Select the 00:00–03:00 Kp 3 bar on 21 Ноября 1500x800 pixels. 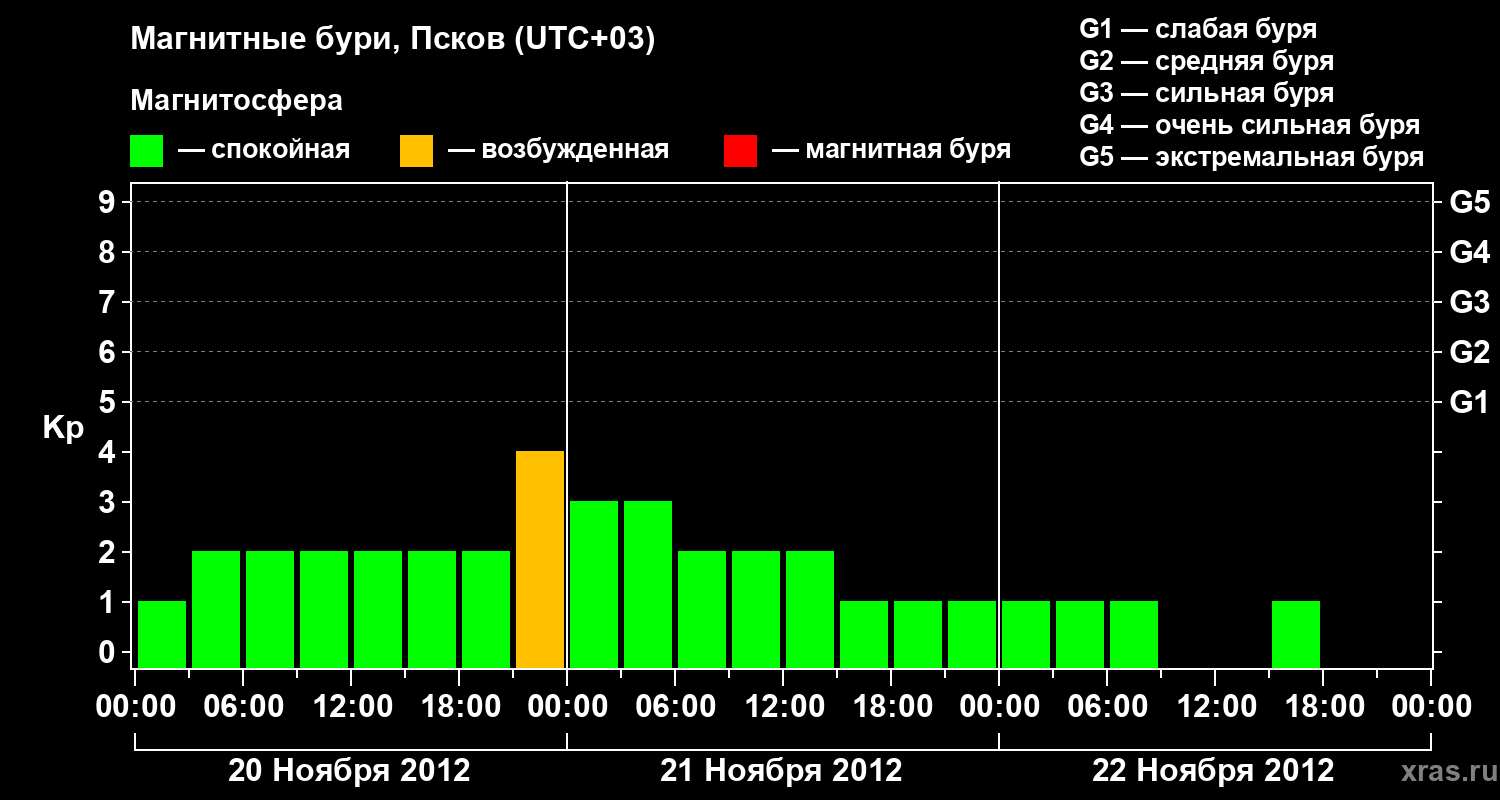tap(594, 584)
